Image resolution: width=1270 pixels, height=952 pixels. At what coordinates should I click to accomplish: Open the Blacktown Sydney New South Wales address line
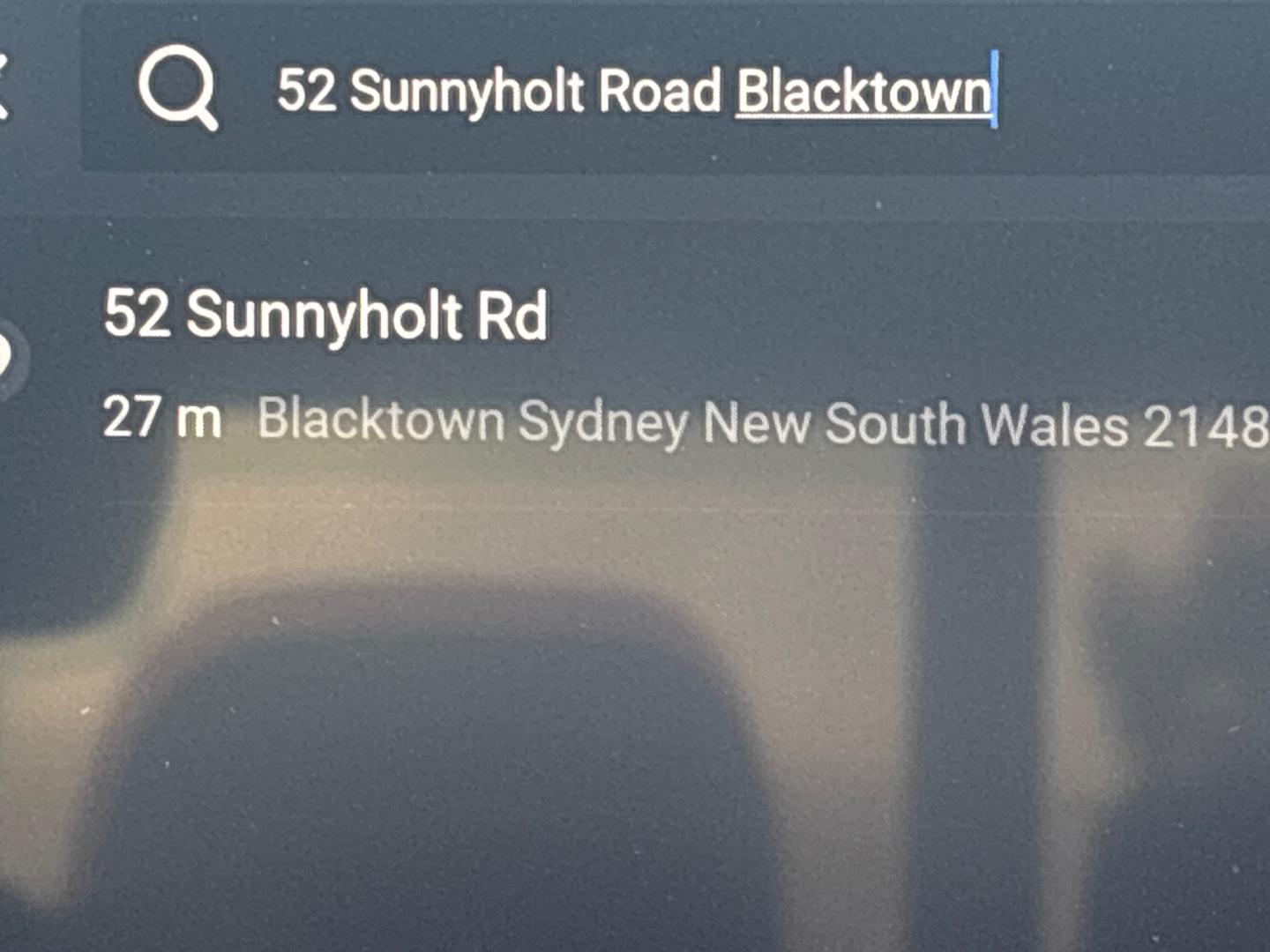pos(763,423)
